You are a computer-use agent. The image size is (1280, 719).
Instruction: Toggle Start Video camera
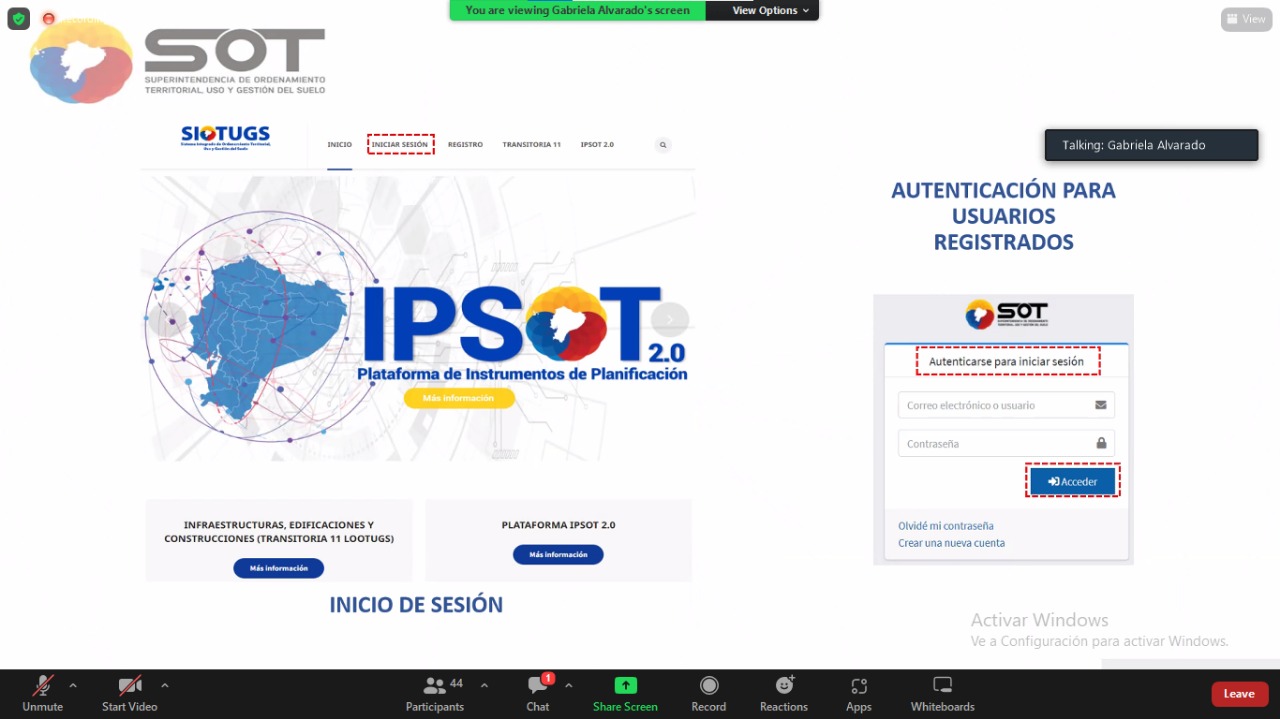[x=130, y=686]
